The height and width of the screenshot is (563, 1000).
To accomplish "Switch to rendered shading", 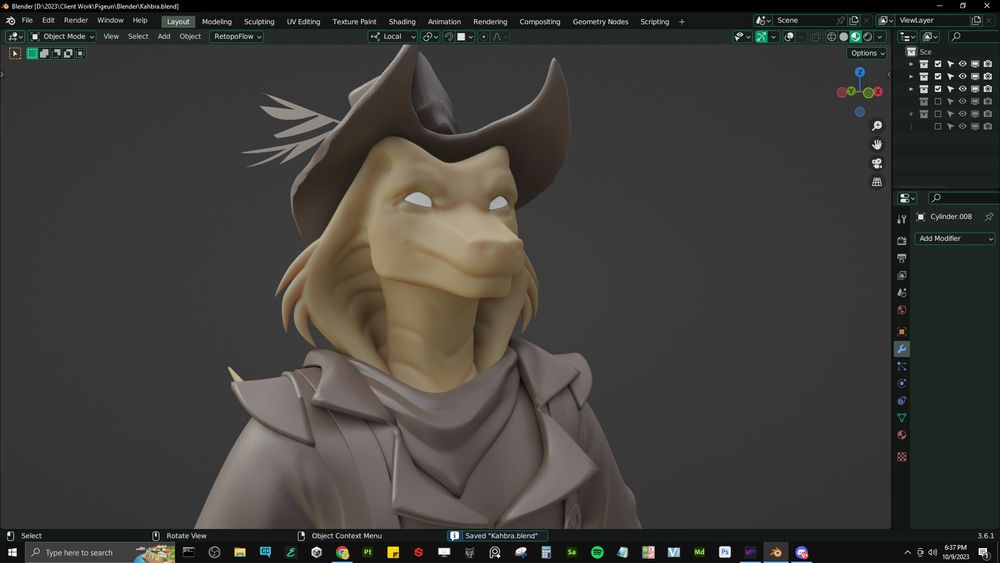I will click(868, 37).
